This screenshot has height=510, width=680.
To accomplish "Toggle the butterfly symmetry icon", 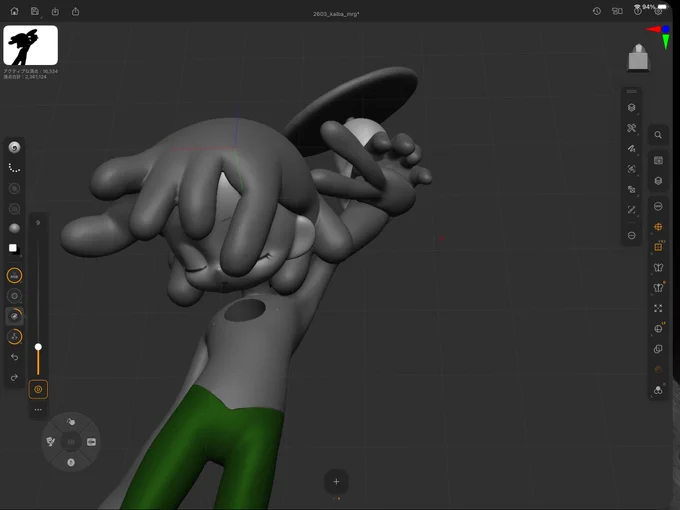I will tap(658, 268).
